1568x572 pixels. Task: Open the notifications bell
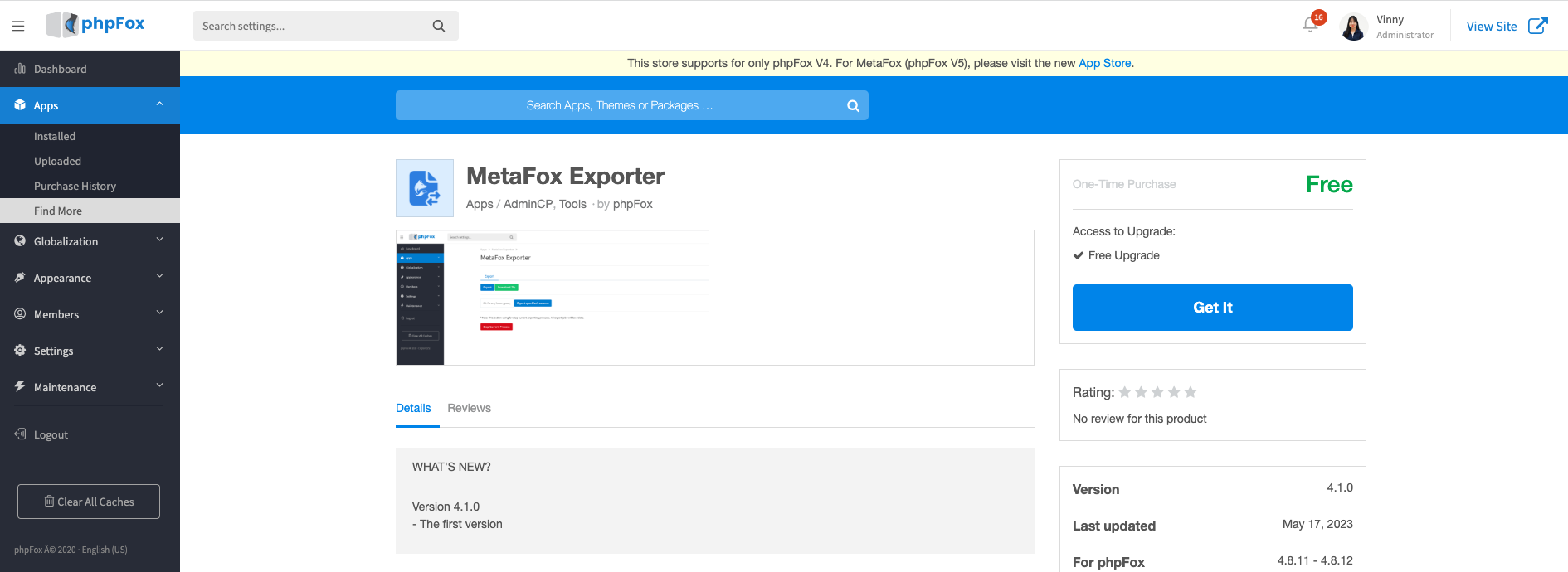[1311, 25]
